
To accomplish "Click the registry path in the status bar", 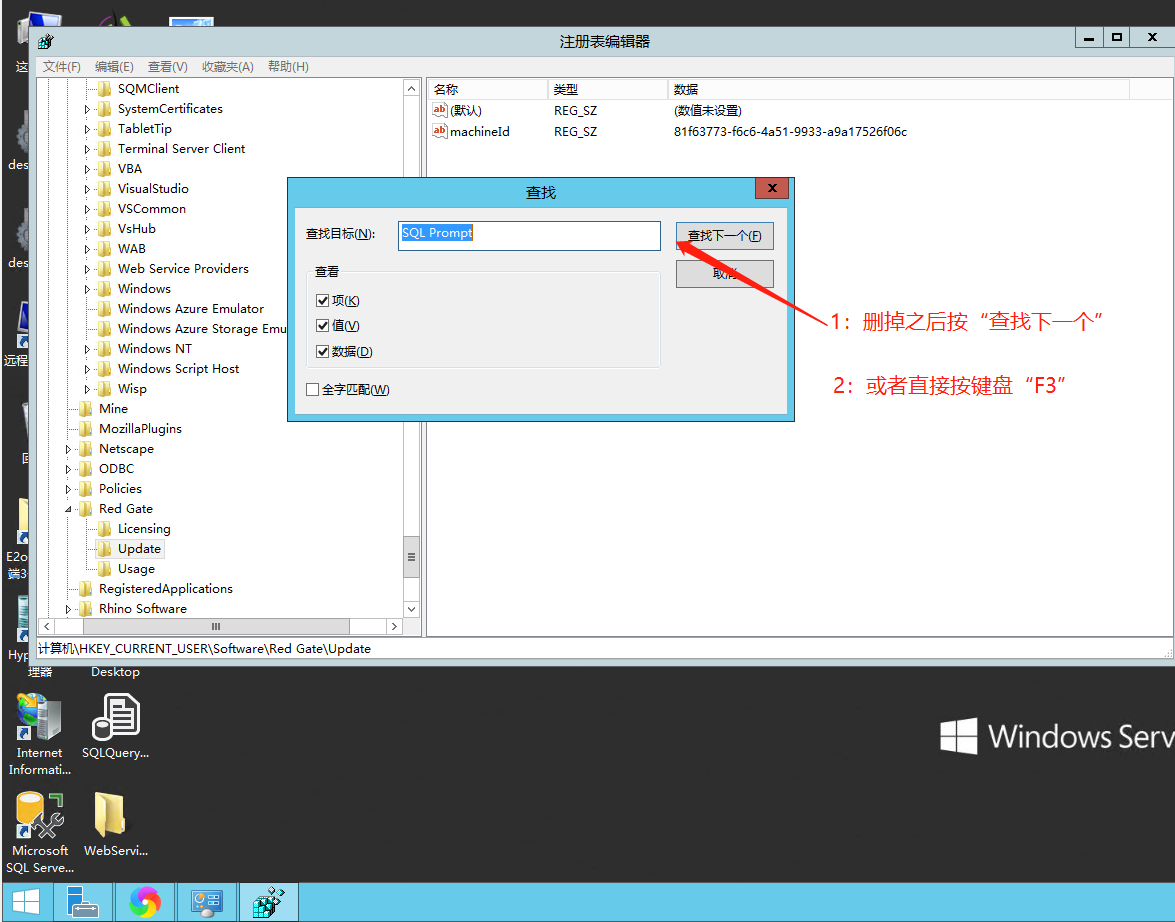I will pos(205,648).
